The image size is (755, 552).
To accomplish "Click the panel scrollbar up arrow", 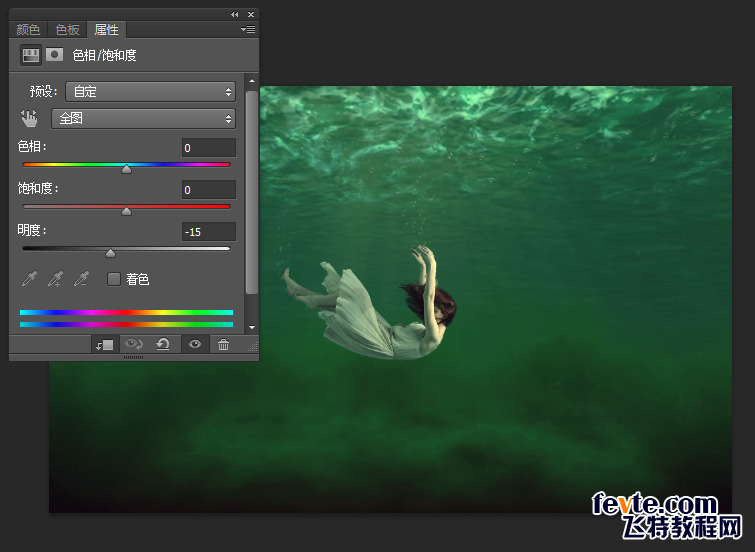I will coord(252,81).
